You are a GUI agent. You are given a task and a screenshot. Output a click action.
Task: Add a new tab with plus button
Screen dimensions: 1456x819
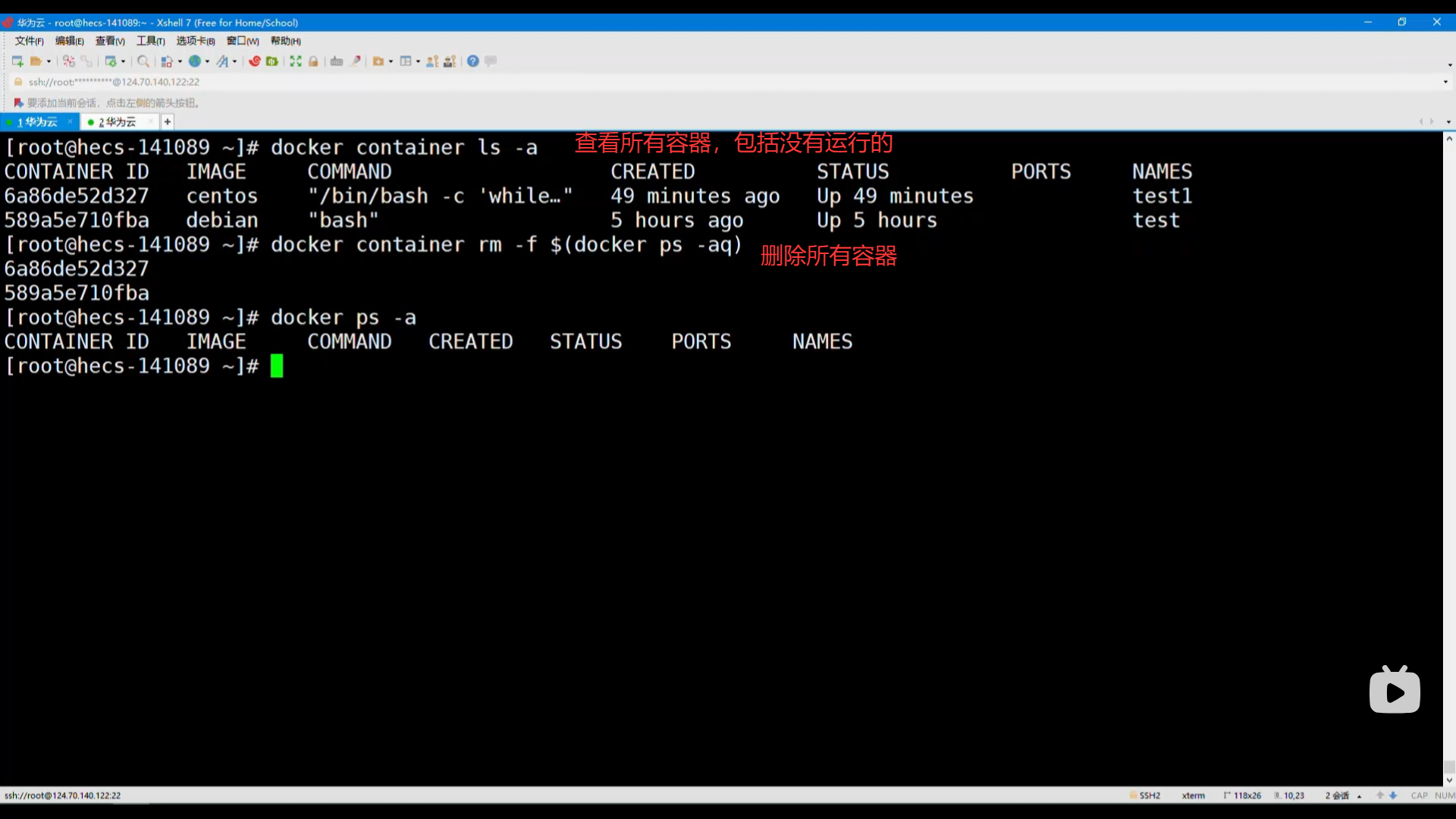168,121
